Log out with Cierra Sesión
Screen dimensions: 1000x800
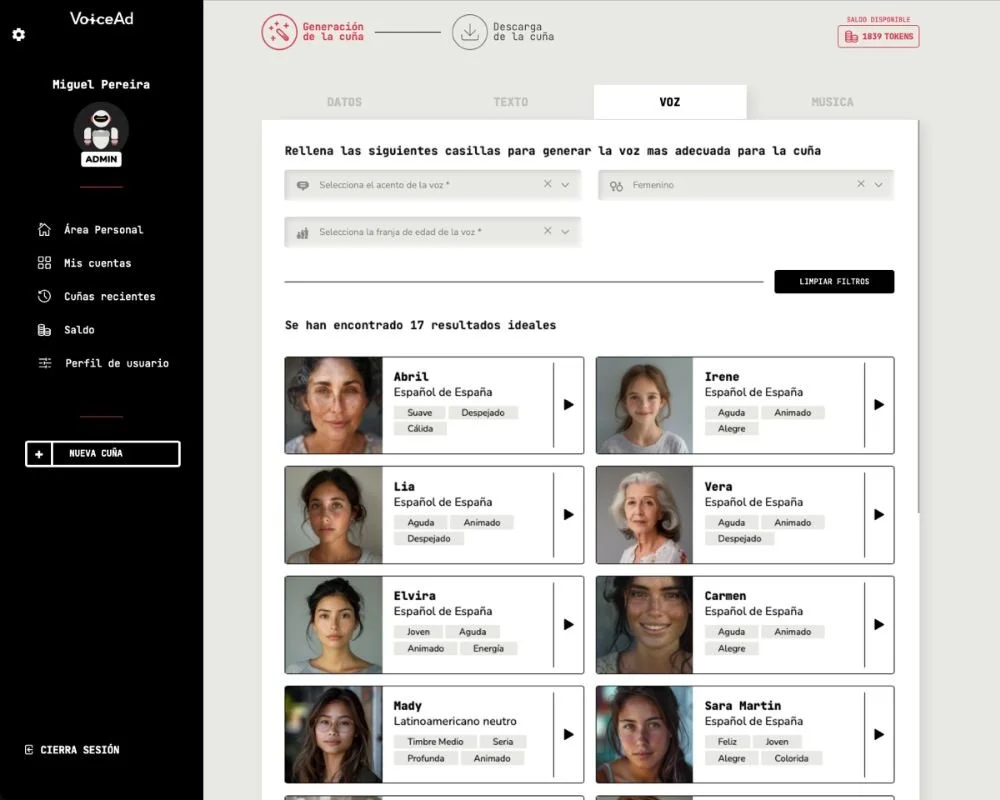tap(72, 750)
